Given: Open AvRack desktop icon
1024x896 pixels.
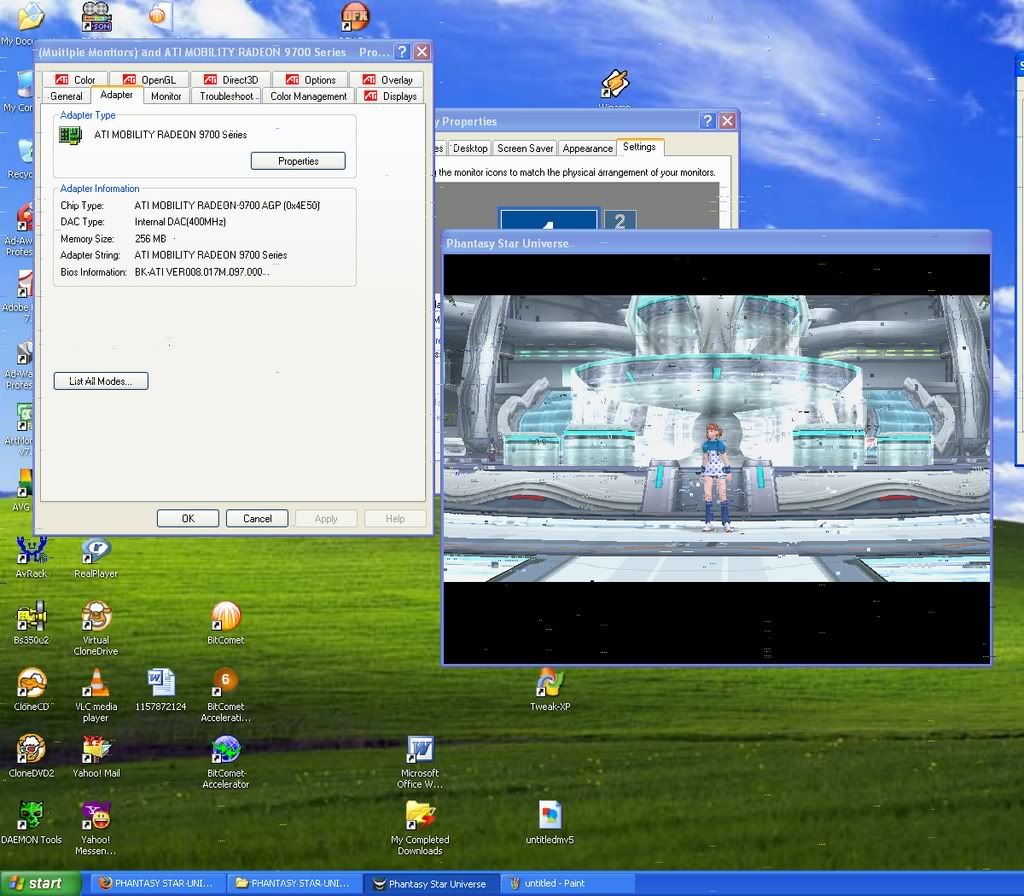Looking at the screenshot, I should click(31, 558).
